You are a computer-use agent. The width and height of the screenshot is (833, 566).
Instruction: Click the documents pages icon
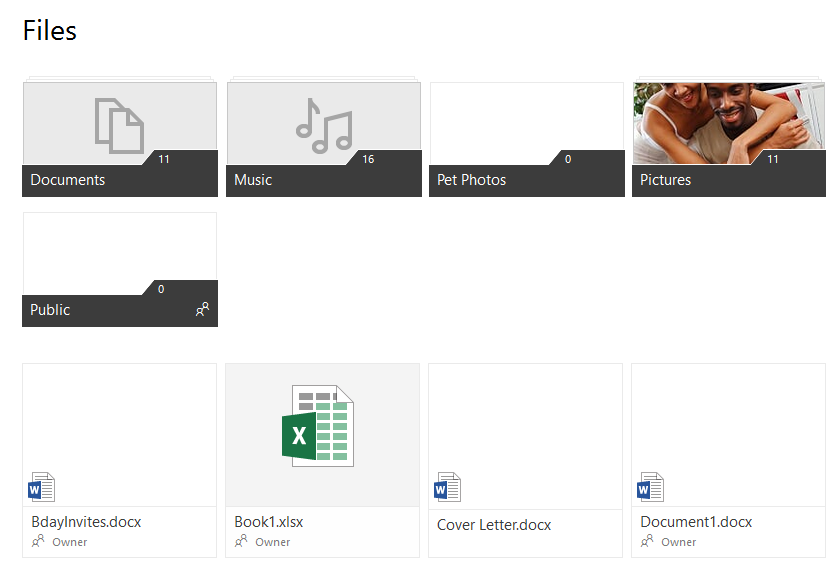(x=119, y=125)
